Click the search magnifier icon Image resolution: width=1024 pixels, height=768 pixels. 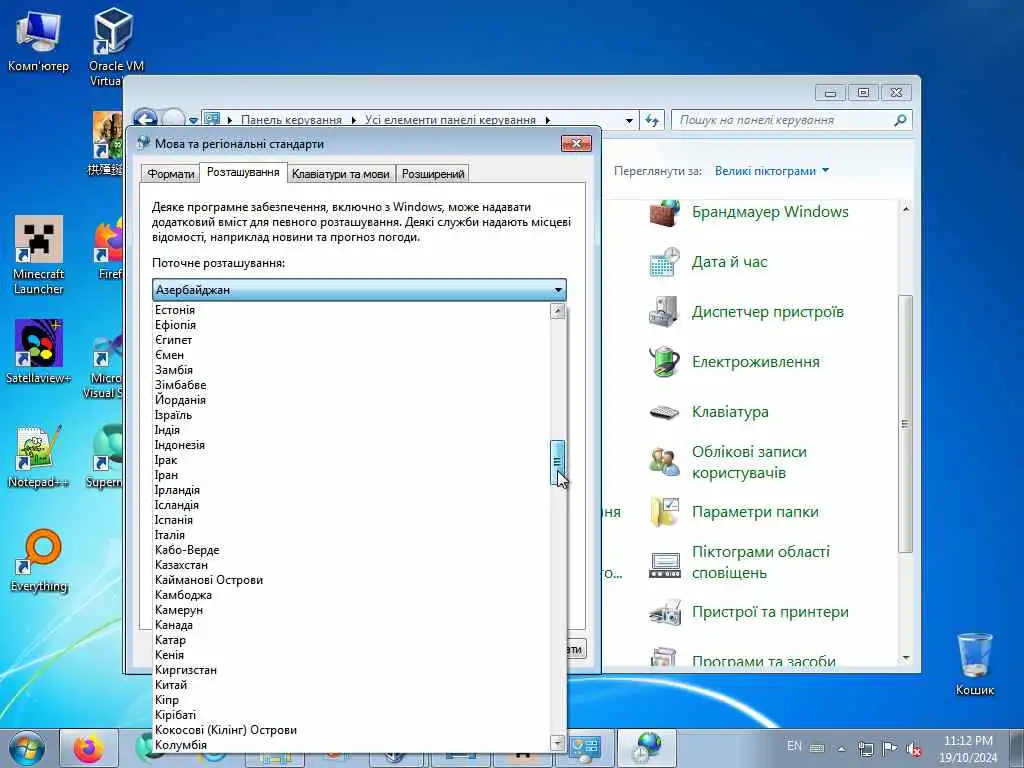click(x=899, y=120)
